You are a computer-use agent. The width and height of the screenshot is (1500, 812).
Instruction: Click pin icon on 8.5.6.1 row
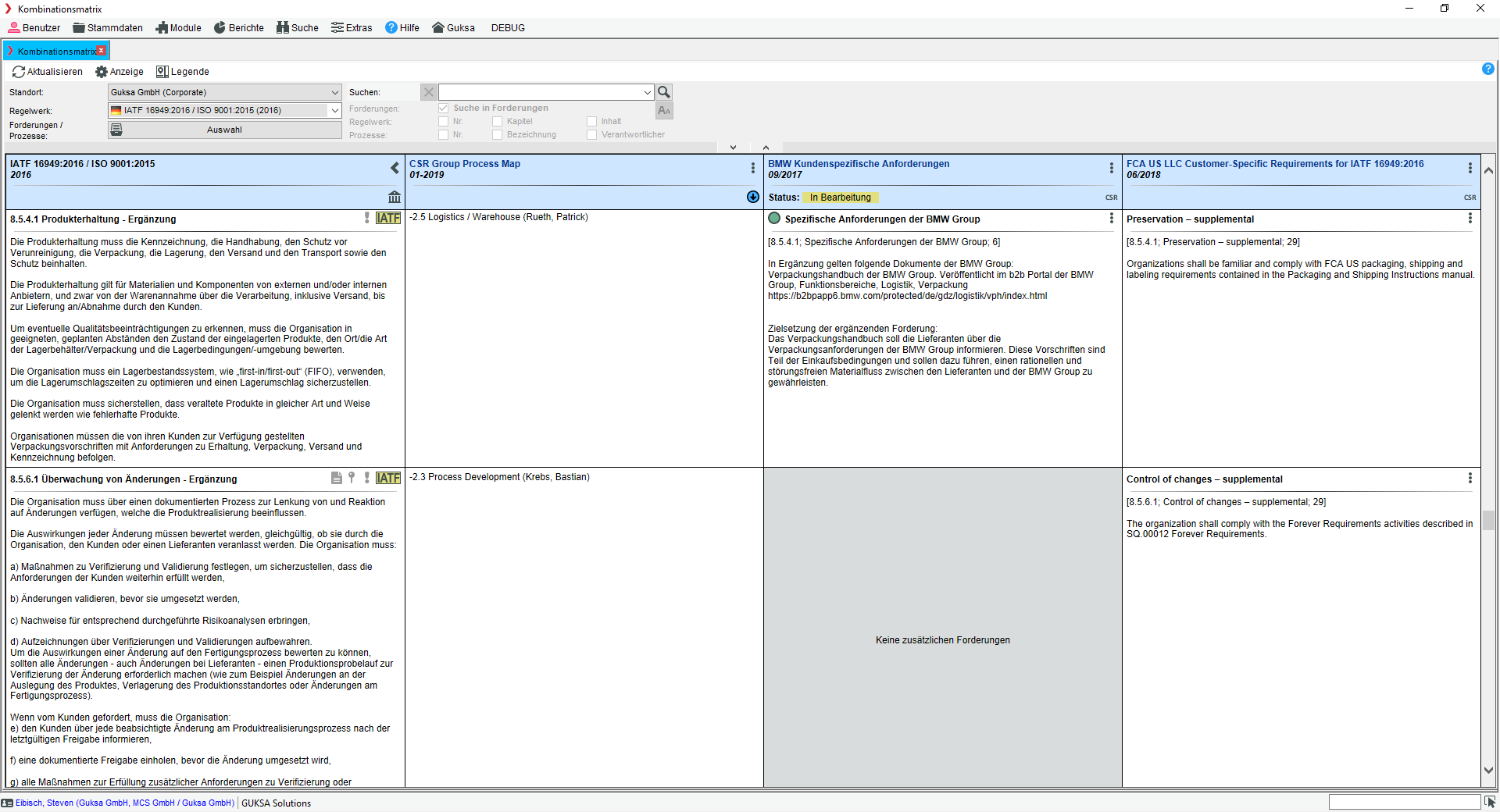352,478
